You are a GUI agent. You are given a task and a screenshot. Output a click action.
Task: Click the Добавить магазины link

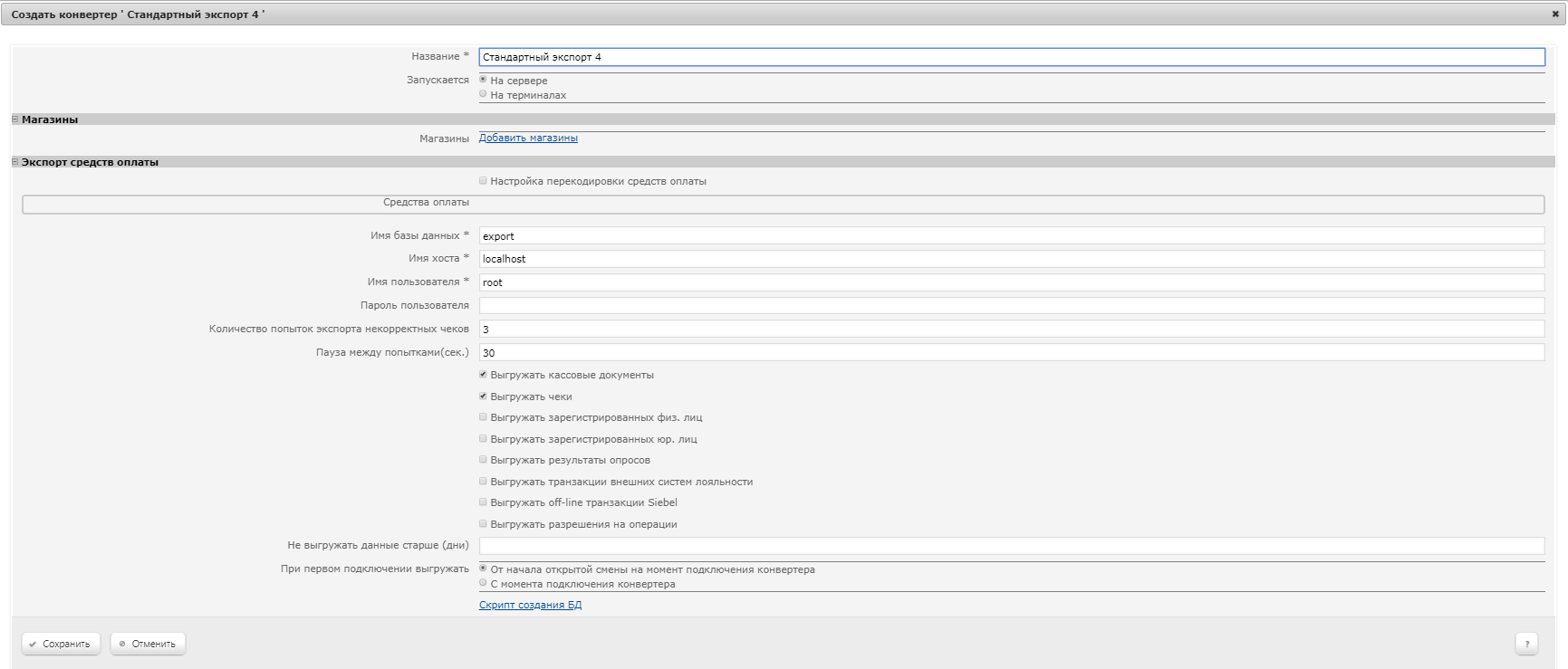point(528,138)
